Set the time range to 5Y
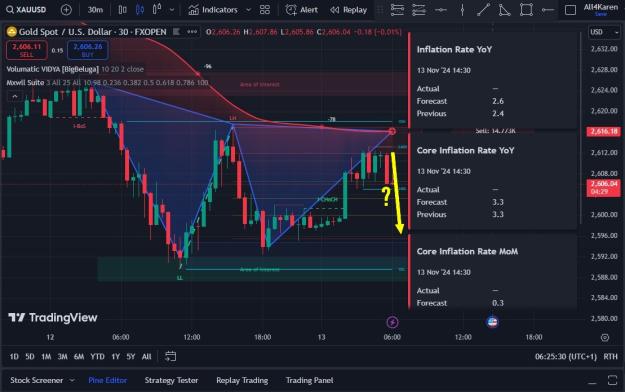 [x=131, y=357]
